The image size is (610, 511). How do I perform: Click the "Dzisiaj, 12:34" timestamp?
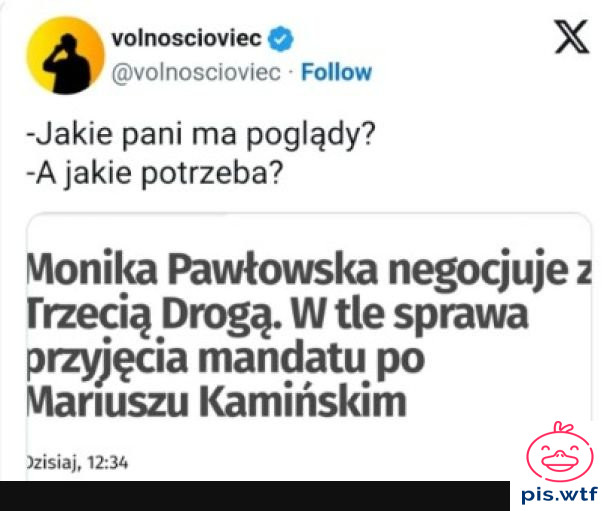(x=77, y=463)
